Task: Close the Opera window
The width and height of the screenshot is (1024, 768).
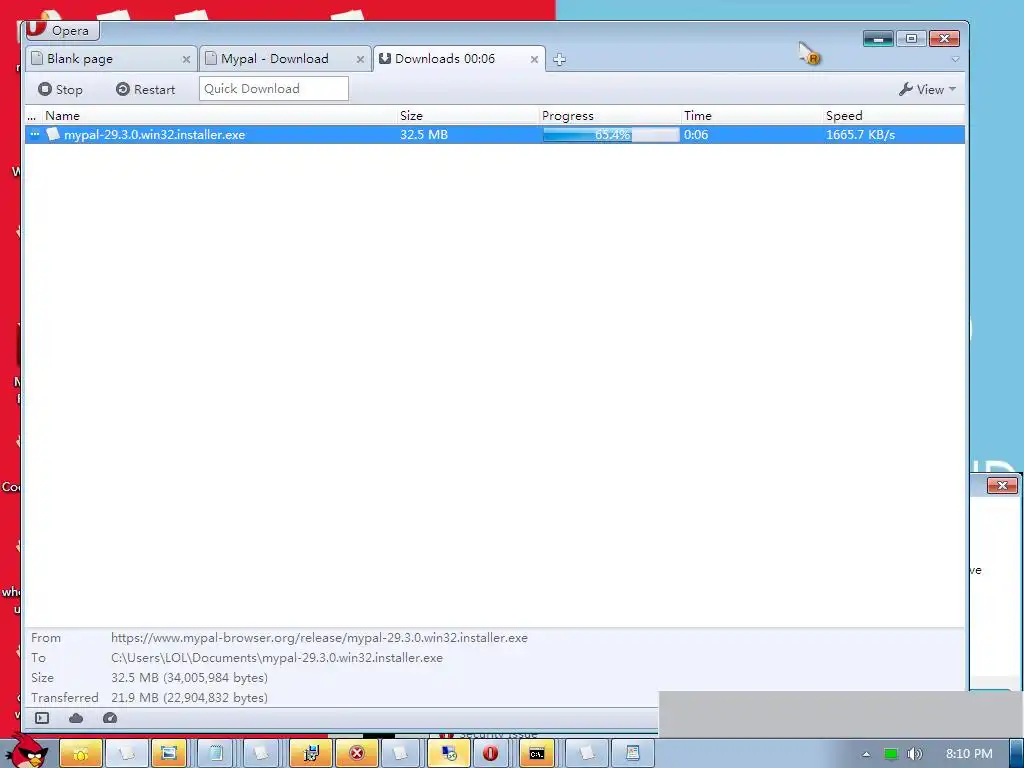Action: click(944, 39)
